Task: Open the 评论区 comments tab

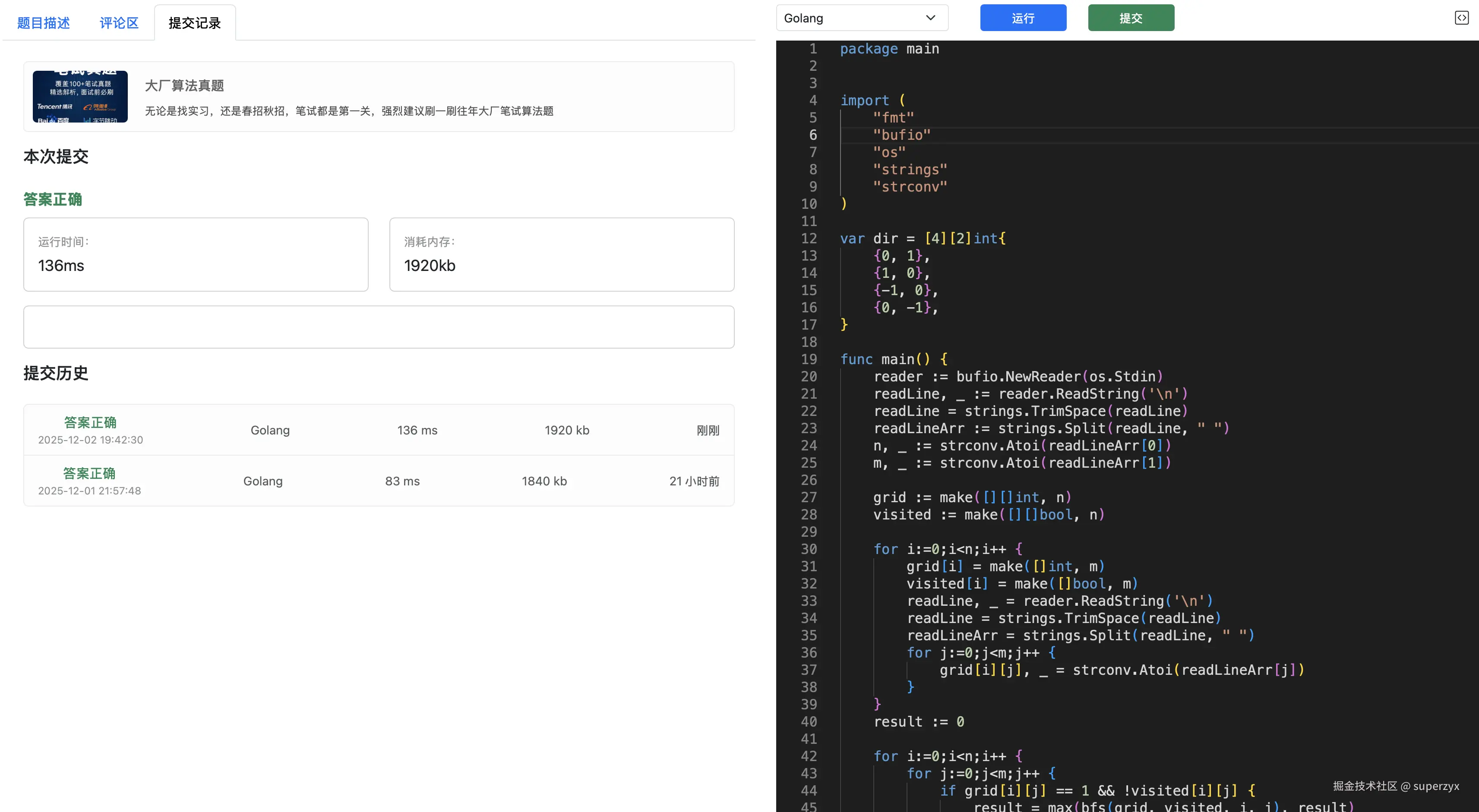Action: point(119,23)
